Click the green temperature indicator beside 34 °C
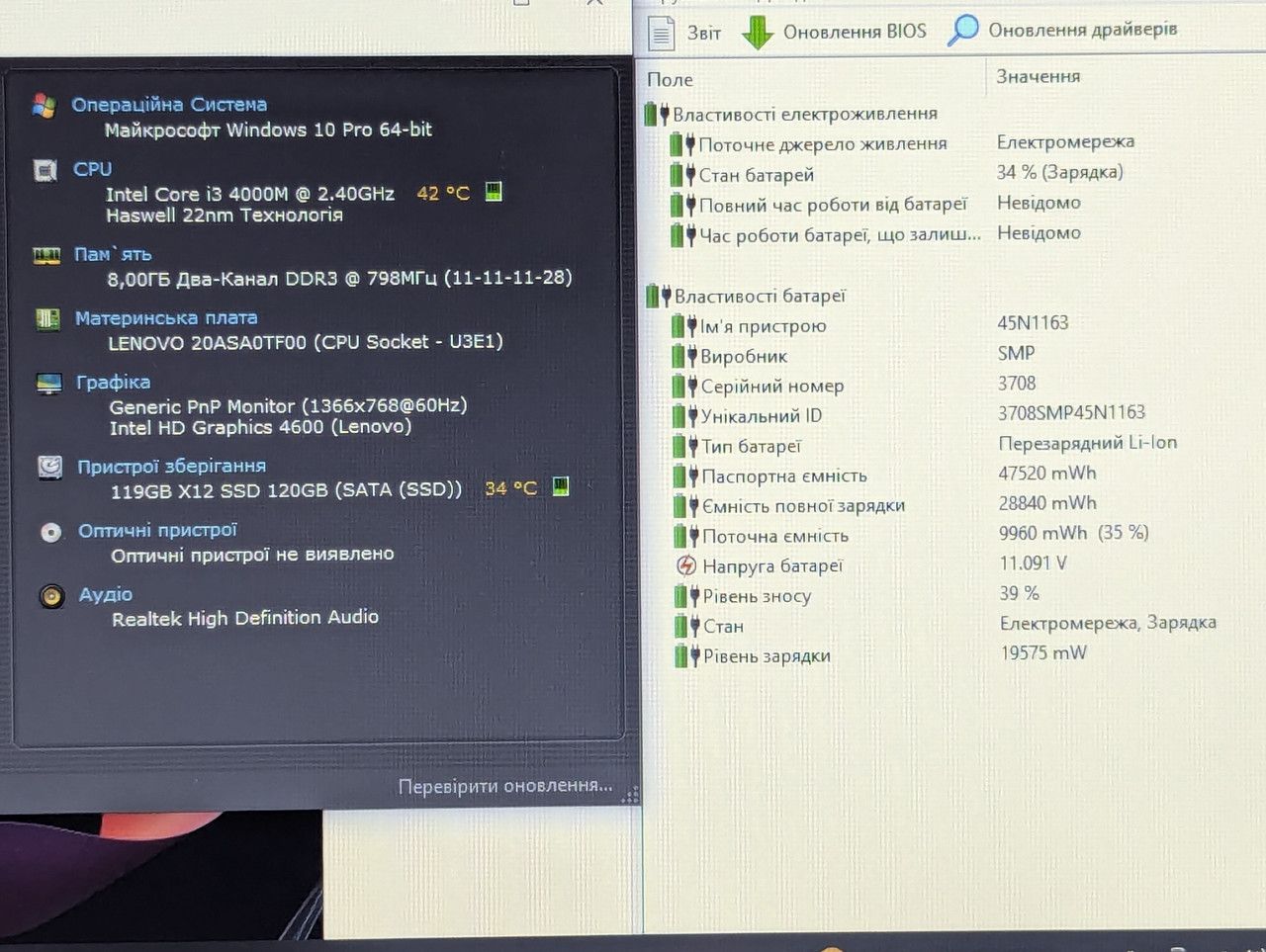The image size is (1266, 952). pos(561,485)
